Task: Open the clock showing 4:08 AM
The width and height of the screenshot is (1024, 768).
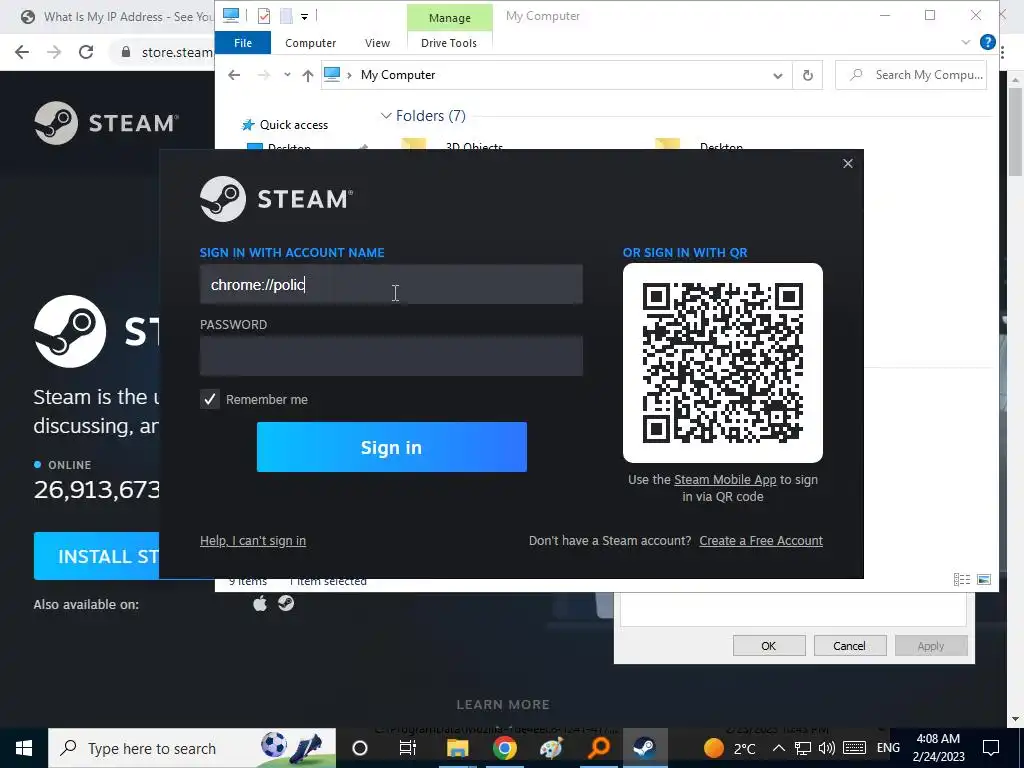Action: 938,748
